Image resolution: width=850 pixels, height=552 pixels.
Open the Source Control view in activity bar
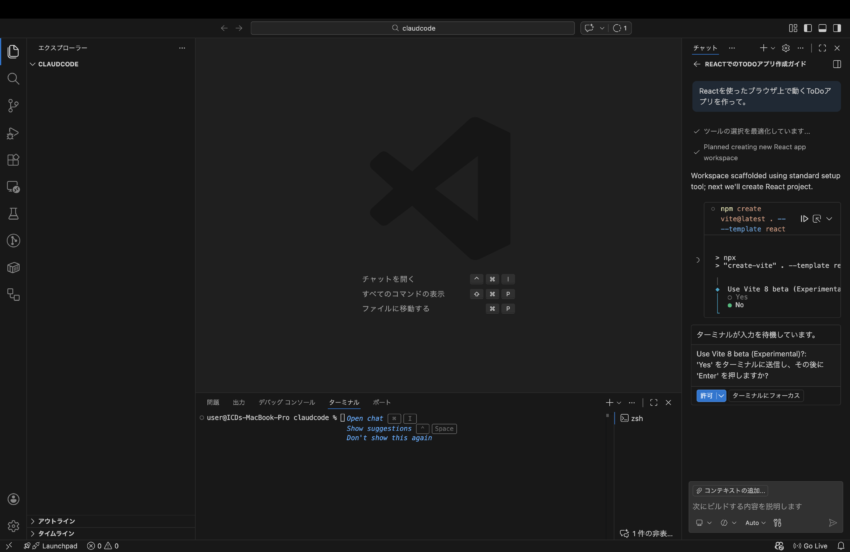pyautogui.click(x=13, y=105)
